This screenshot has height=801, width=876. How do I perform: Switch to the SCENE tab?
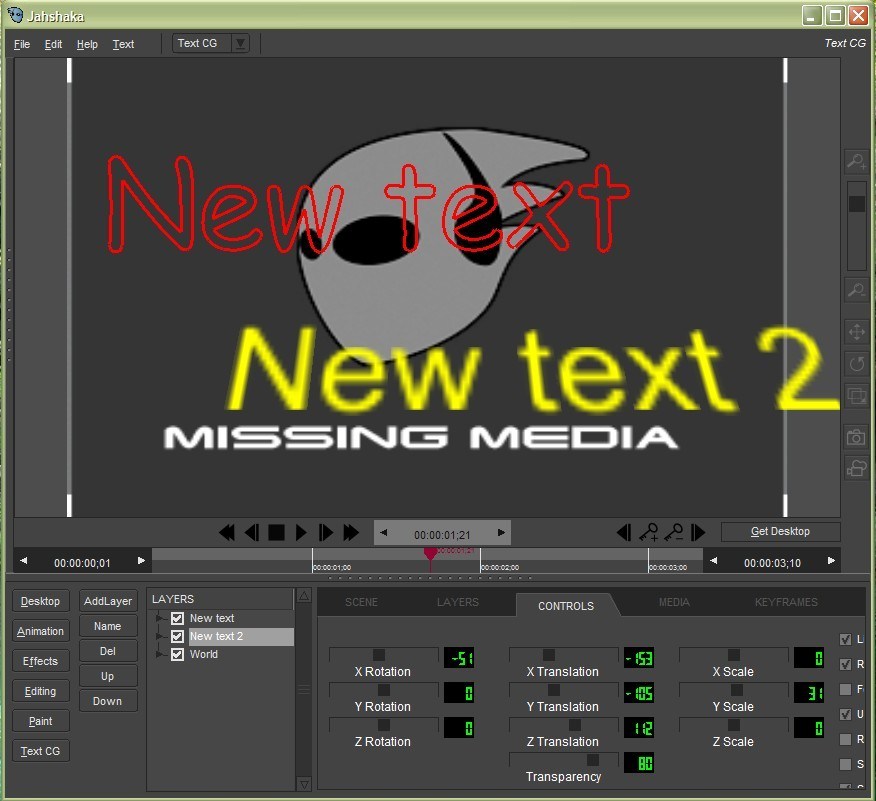coord(361,602)
